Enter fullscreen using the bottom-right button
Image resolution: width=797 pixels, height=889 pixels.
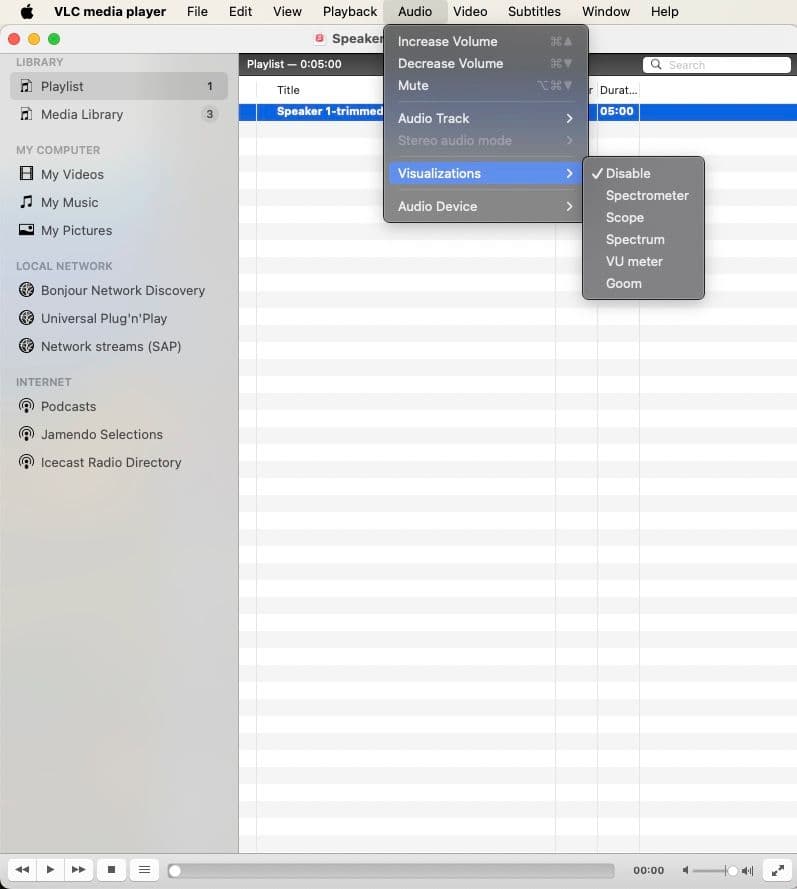777,870
